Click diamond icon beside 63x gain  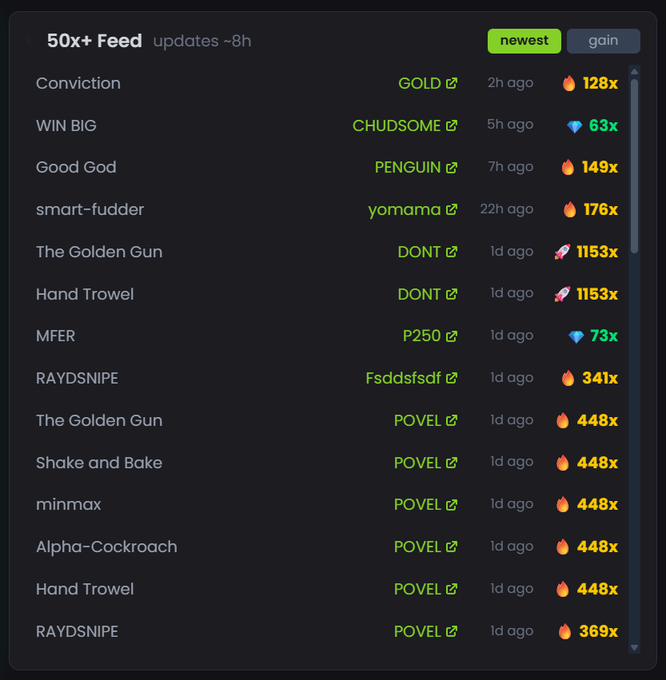[x=574, y=126]
